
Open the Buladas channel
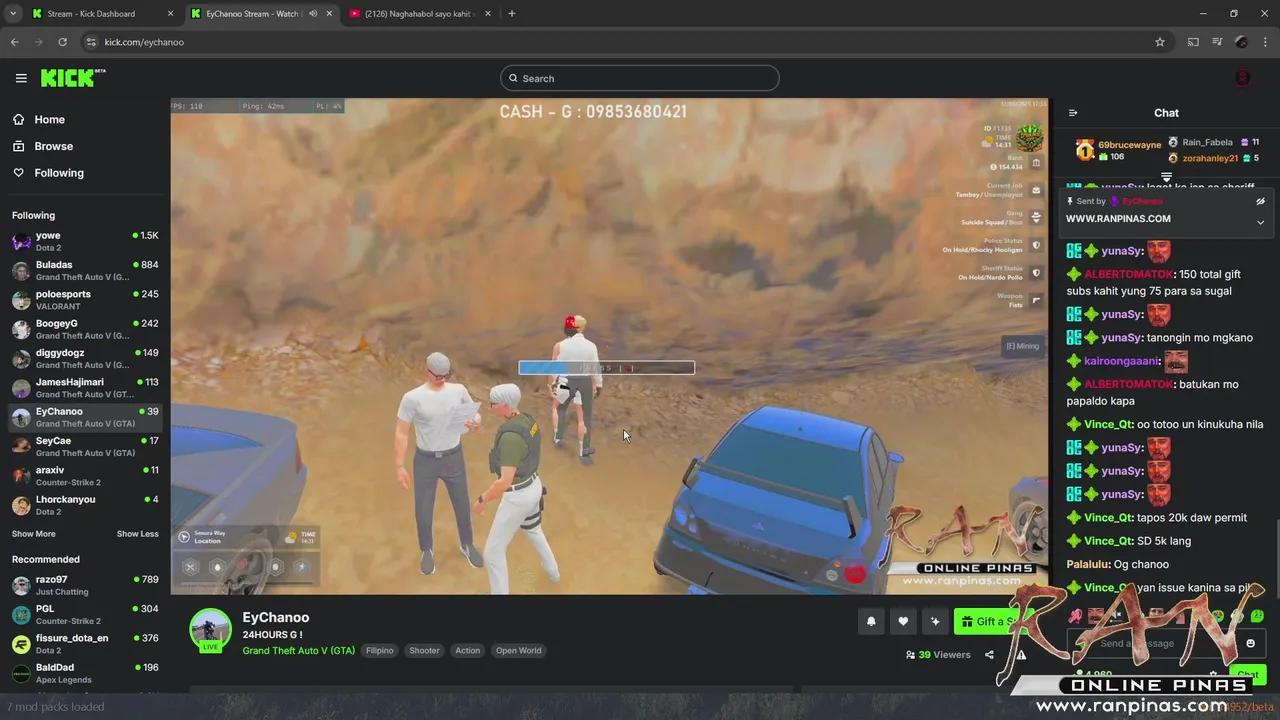85,270
